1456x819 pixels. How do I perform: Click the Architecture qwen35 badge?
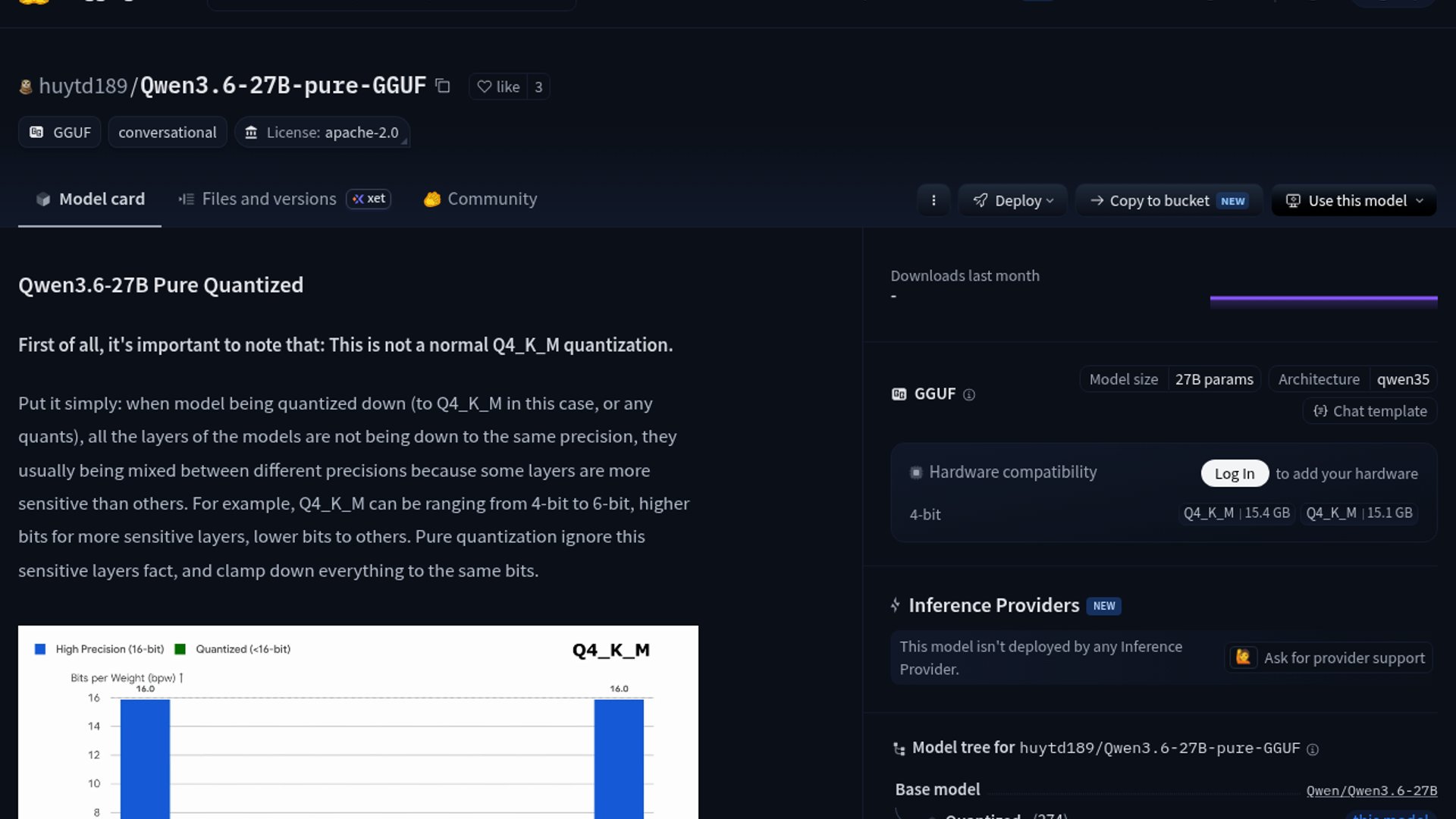pyautogui.click(x=1353, y=379)
